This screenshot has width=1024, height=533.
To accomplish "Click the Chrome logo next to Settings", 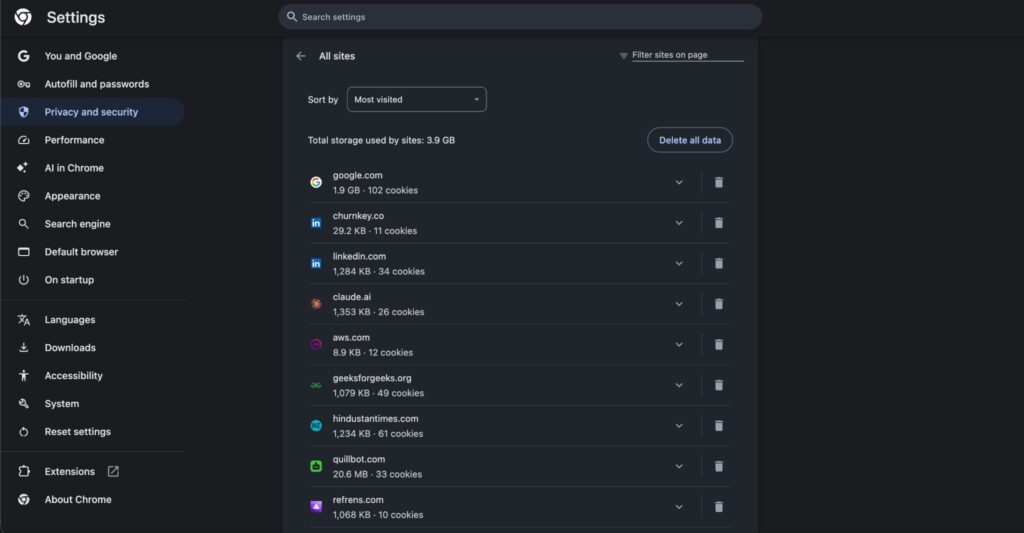I will point(23,17).
